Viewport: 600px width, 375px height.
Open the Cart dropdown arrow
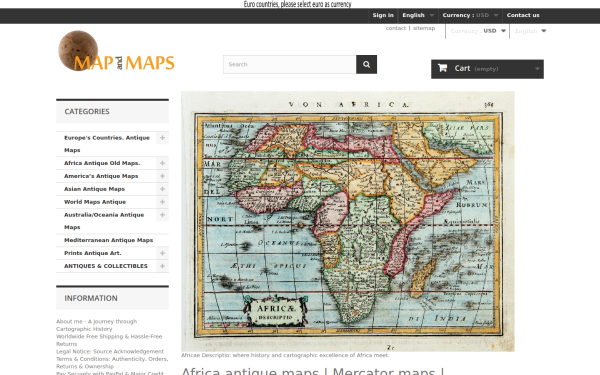coord(537,69)
